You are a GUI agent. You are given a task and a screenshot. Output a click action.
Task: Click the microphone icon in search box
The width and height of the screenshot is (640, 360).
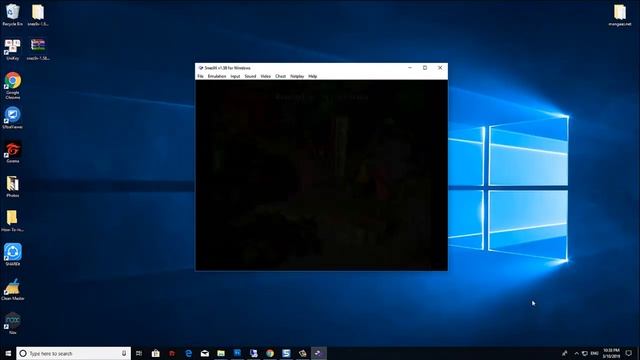click(124, 353)
